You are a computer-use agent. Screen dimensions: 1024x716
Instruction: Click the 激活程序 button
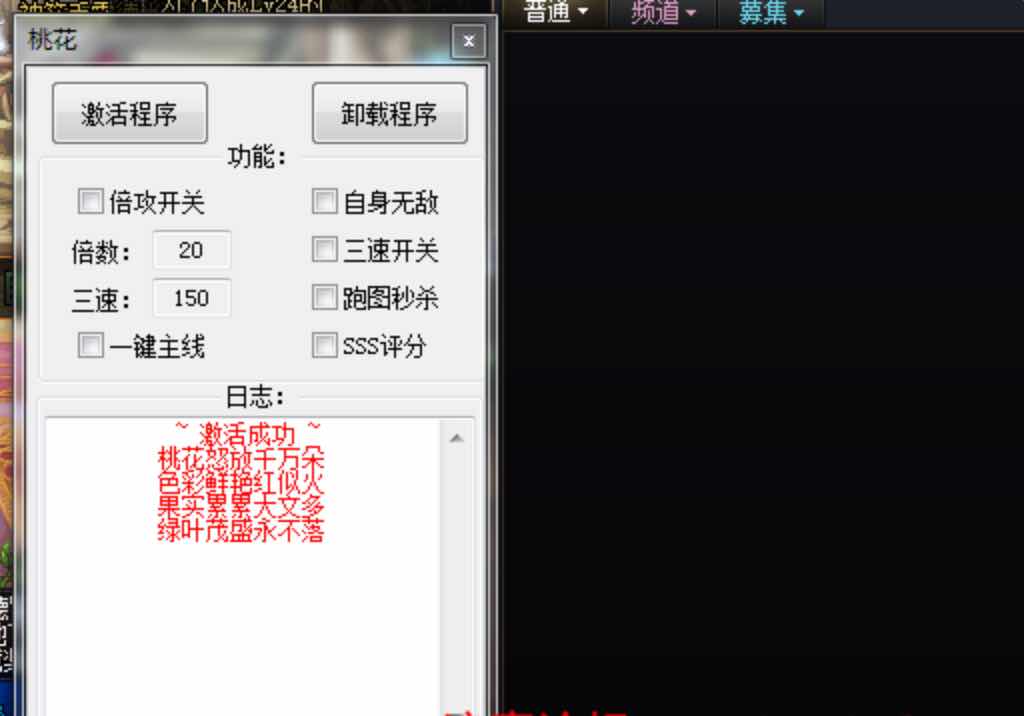tap(130, 113)
